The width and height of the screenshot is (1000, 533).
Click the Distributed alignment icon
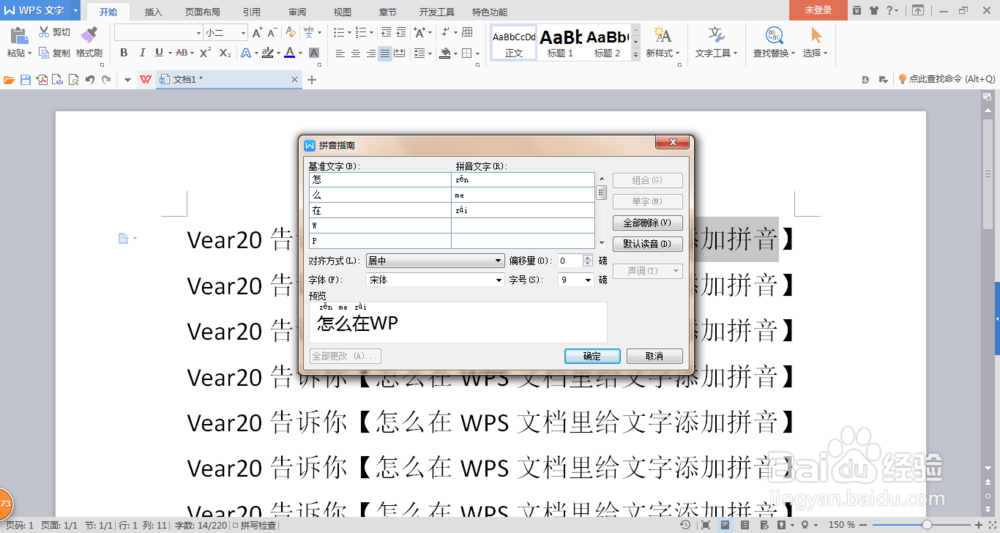coord(400,54)
